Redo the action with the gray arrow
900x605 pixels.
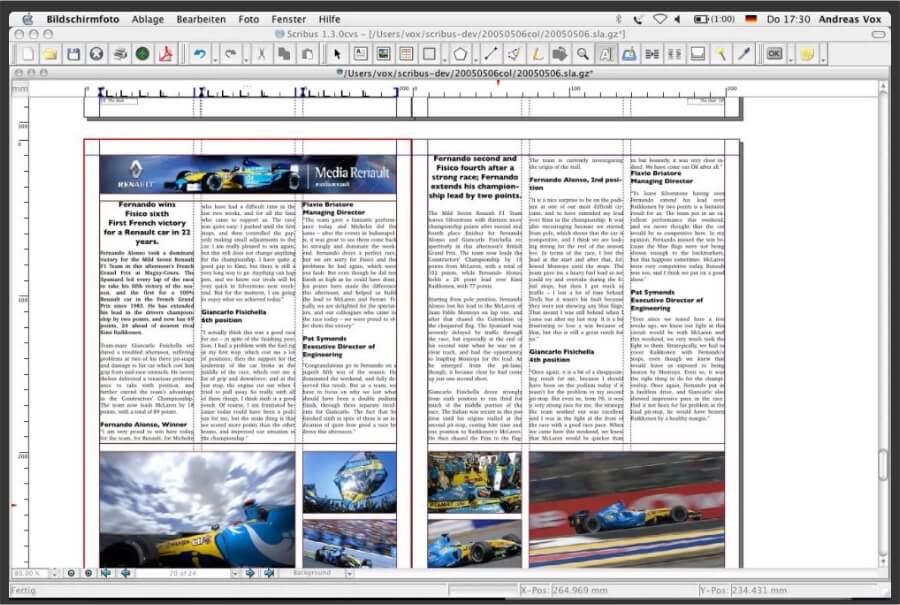(x=231, y=55)
